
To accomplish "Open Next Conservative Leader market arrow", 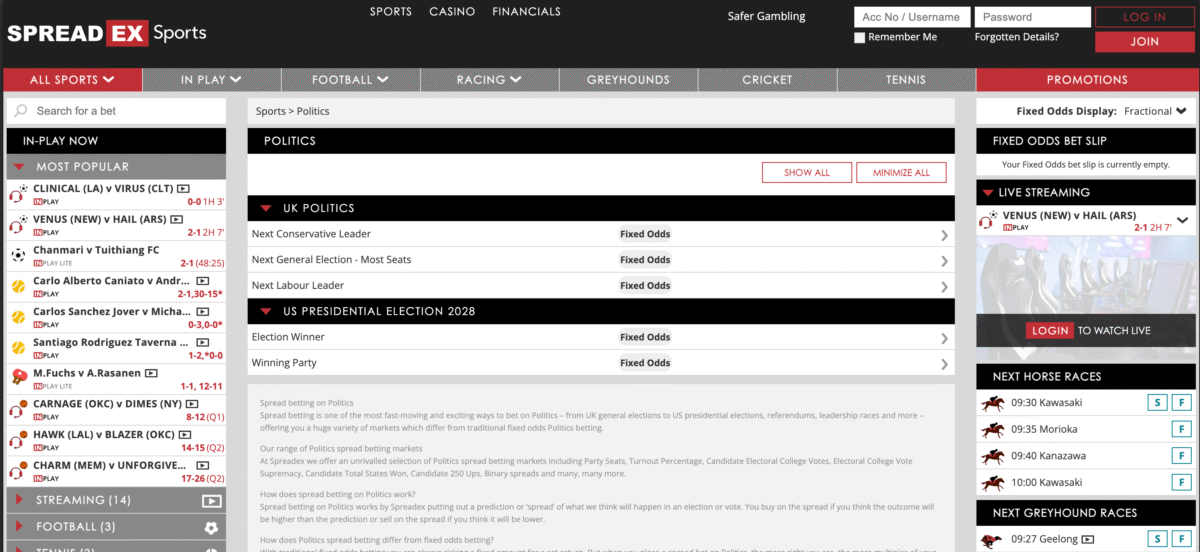I will pyautogui.click(x=944, y=235).
